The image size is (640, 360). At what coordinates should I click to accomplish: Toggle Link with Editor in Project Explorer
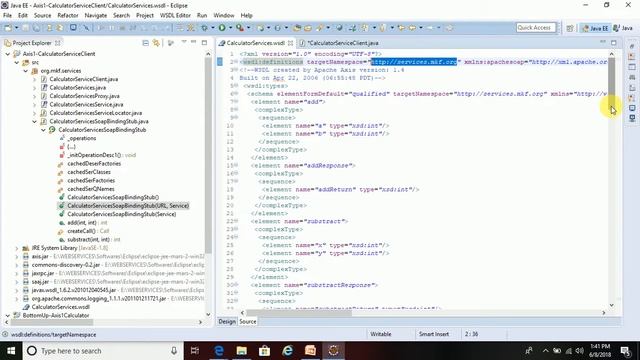pos(156,43)
